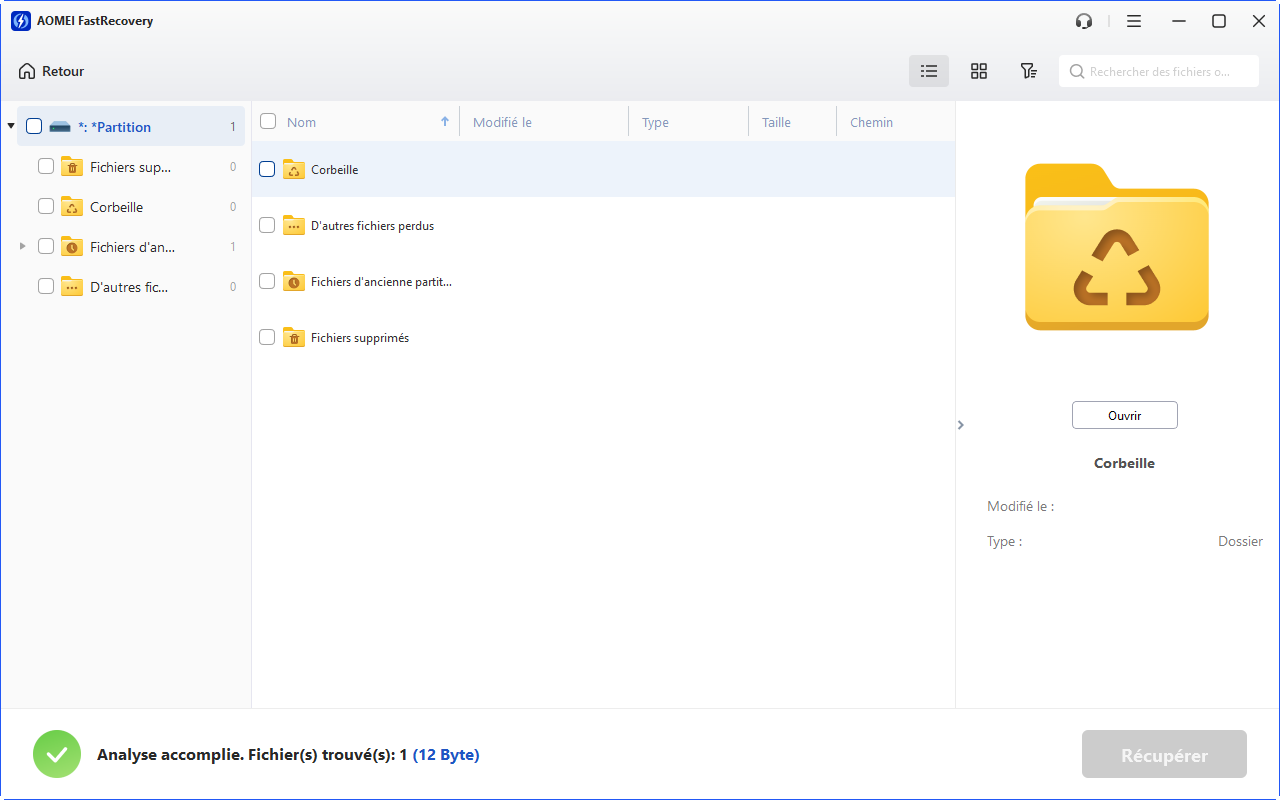Open the hamburger menu in title bar
This screenshot has width=1280, height=800.
[1133, 21]
